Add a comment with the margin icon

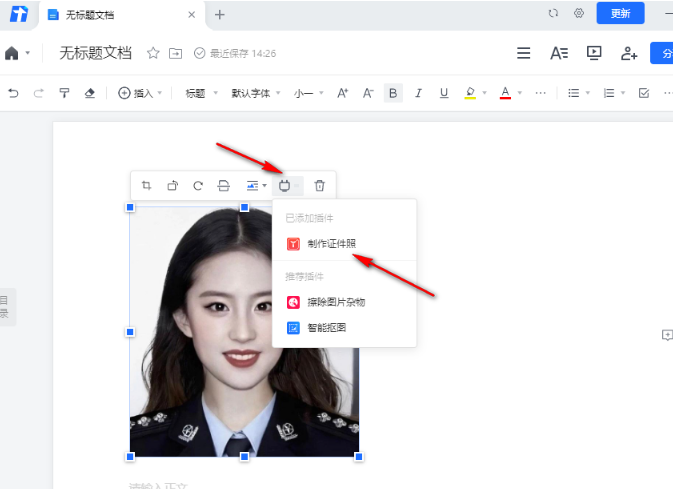[x=667, y=335]
